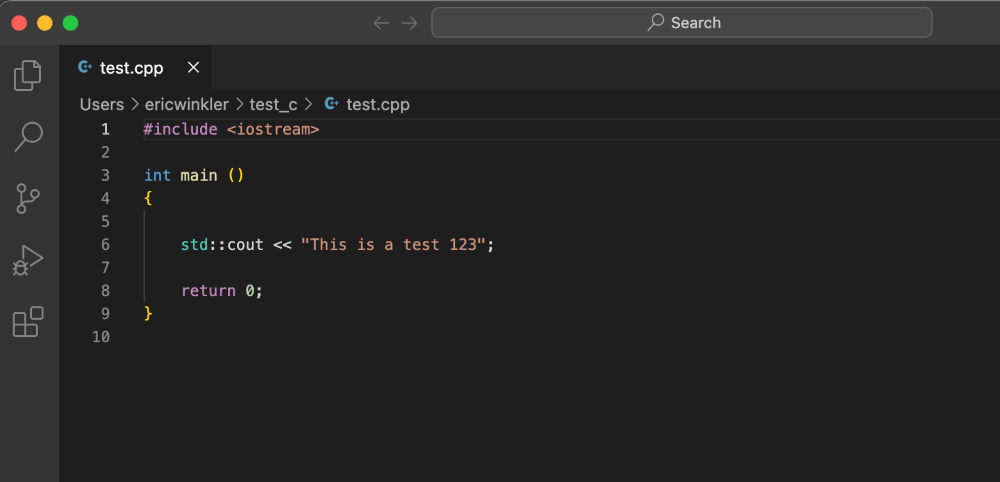Select the test.cpp editor tab
1000x482 pixels.
(135, 68)
